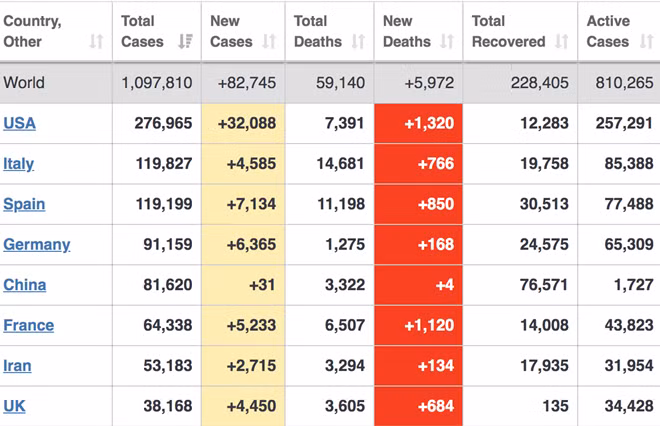Select USA total cases 276,965
660x426 pixels.
[163, 123]
